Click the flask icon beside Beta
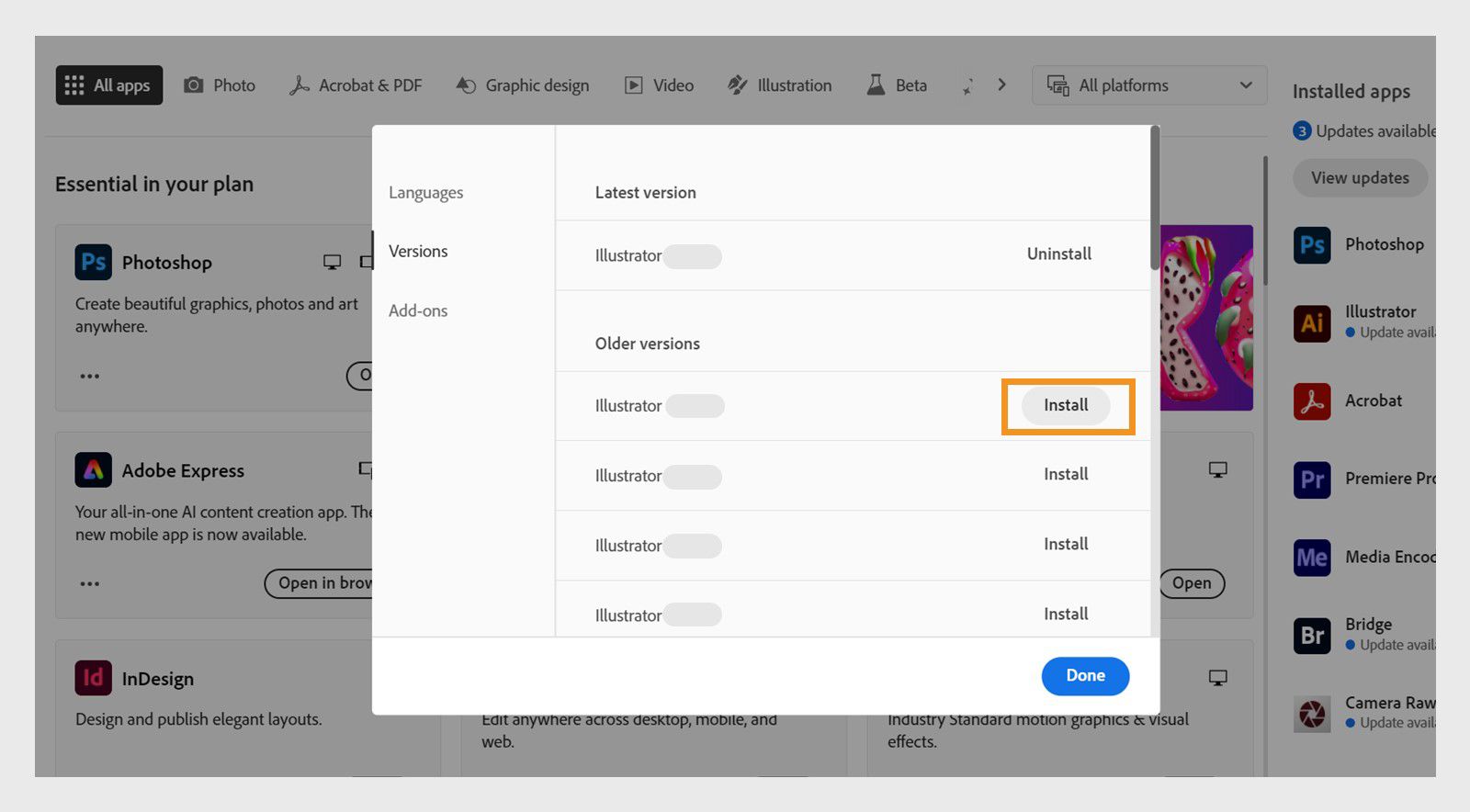1470x812 pixels. click(x=876, y=85)
